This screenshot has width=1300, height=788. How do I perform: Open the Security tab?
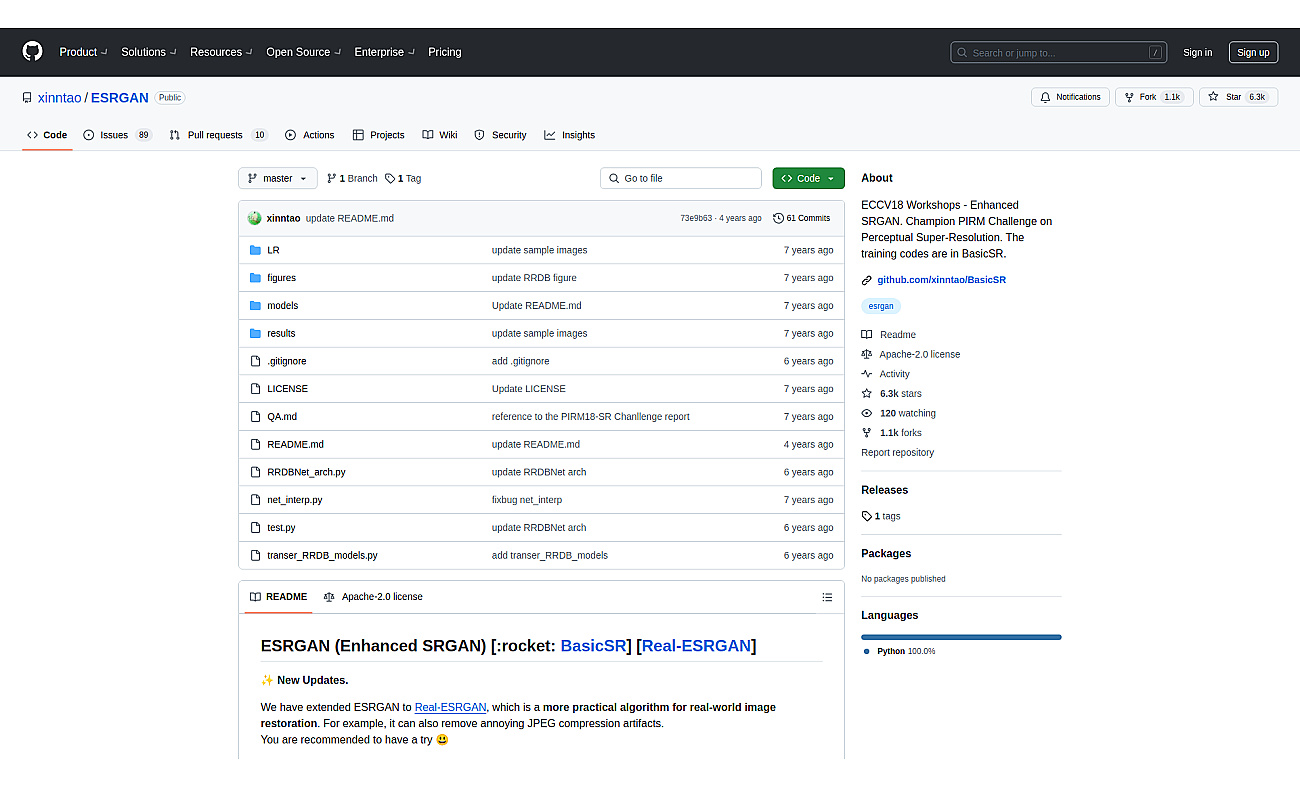pos(500,135)
